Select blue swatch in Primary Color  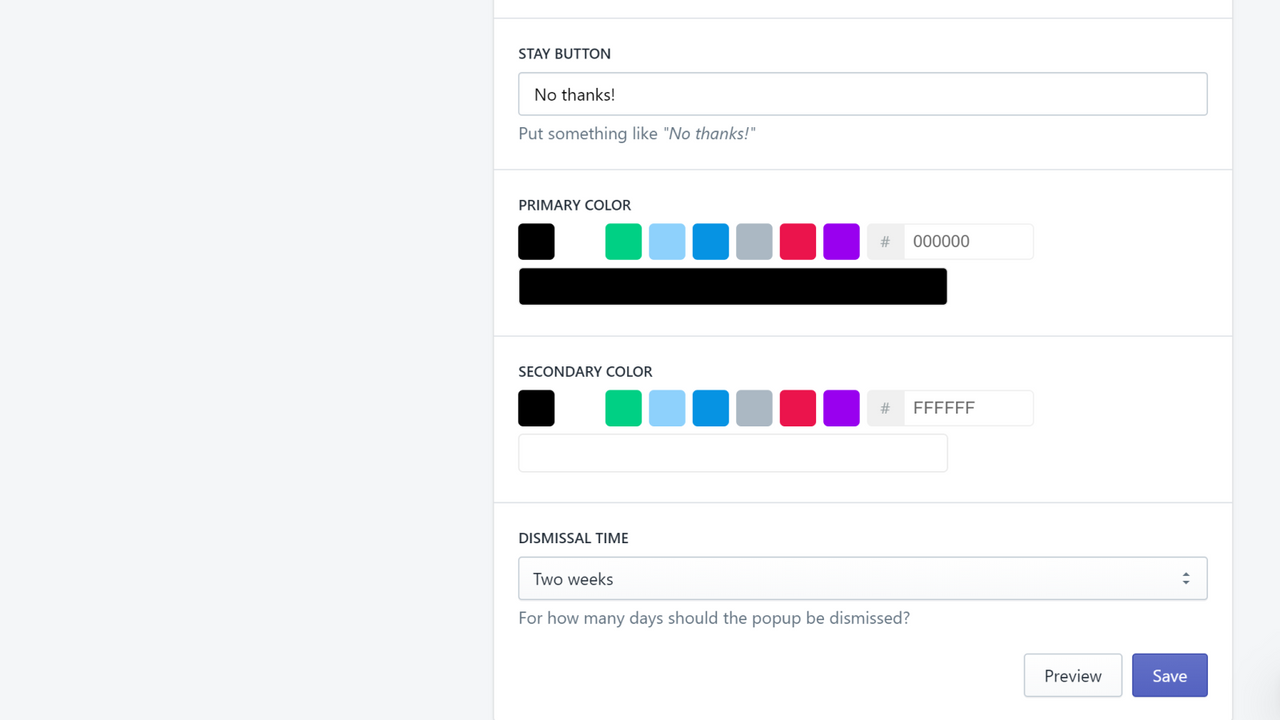[x=710, y=241]
